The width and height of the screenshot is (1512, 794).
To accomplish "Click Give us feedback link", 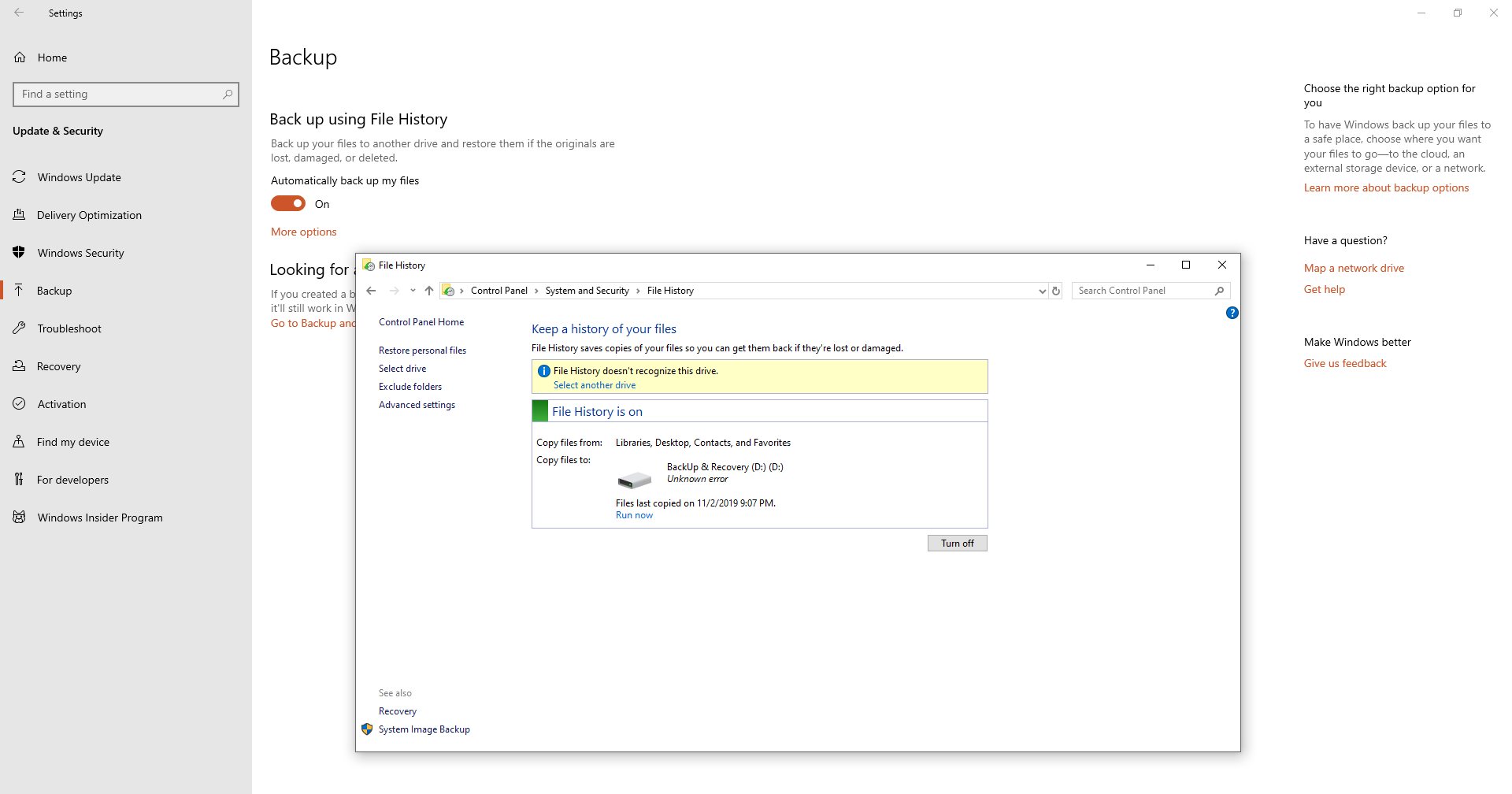I will click(x=1345, y=363).
